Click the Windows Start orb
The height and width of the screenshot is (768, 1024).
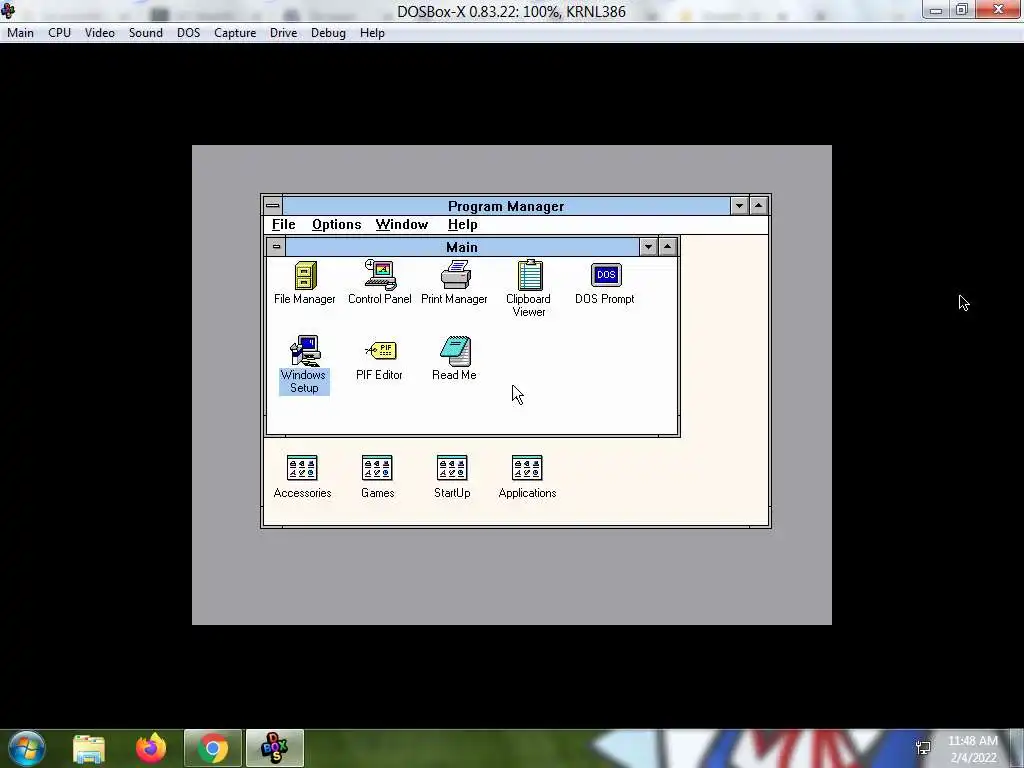tap(26, 748)
